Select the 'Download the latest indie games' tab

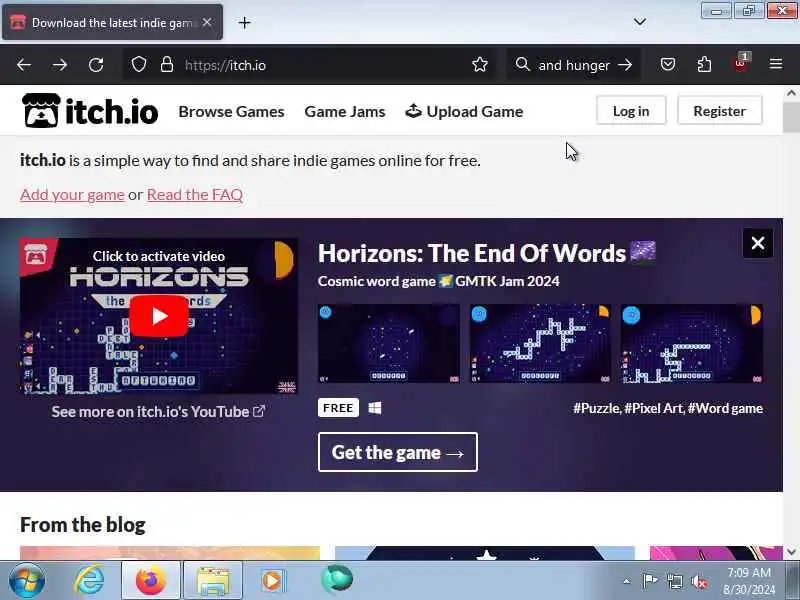[x=112, y=22]
